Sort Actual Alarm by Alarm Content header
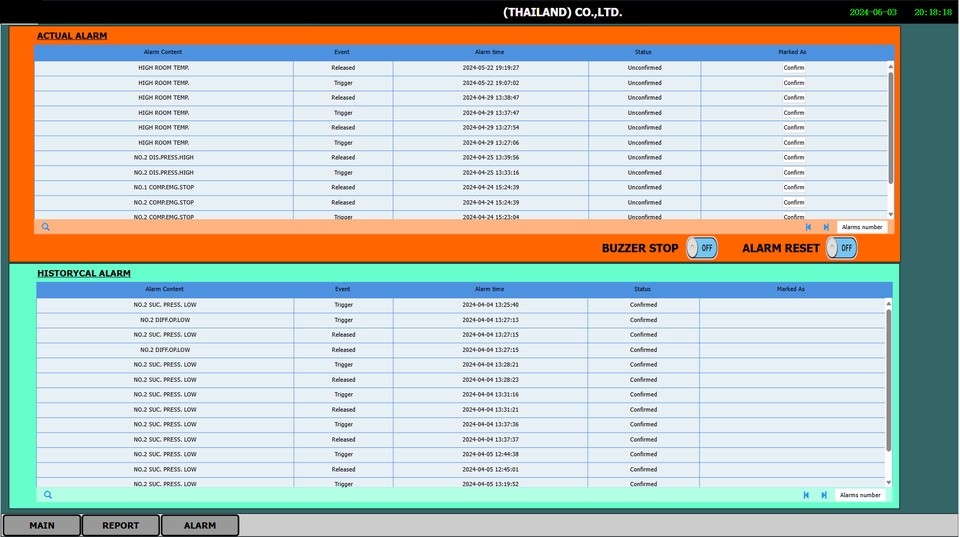This screenshot has width=960, height=537. (x=163, y=52)
